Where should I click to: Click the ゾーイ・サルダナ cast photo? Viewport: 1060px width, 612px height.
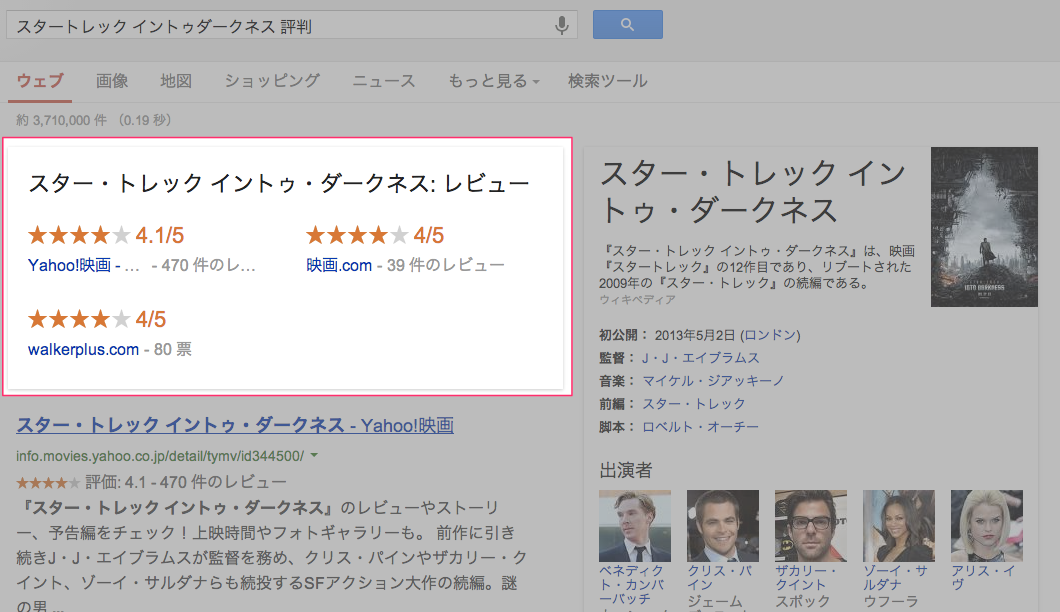coord(898,525)
